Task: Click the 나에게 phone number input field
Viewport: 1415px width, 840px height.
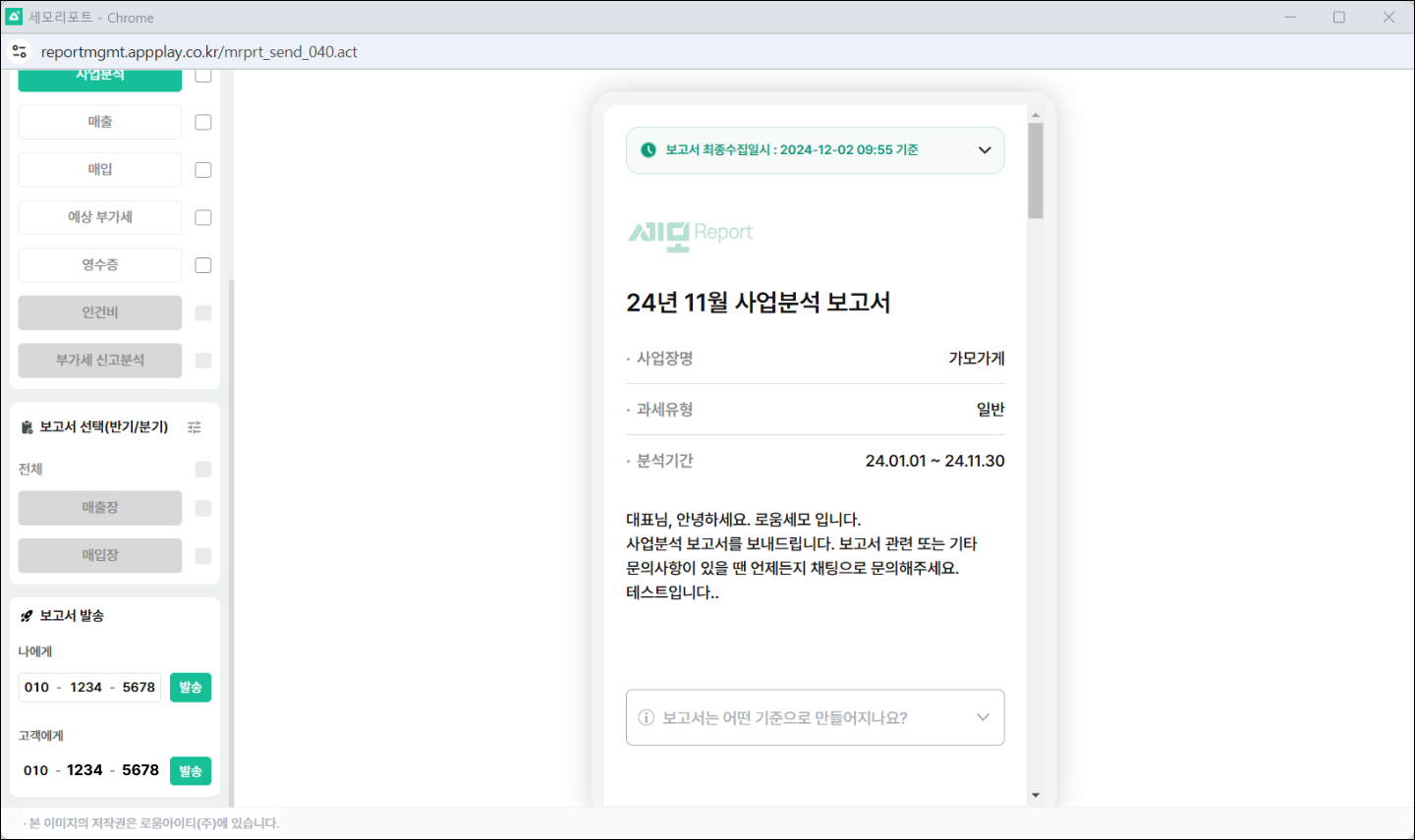Action: coord(89,688)
